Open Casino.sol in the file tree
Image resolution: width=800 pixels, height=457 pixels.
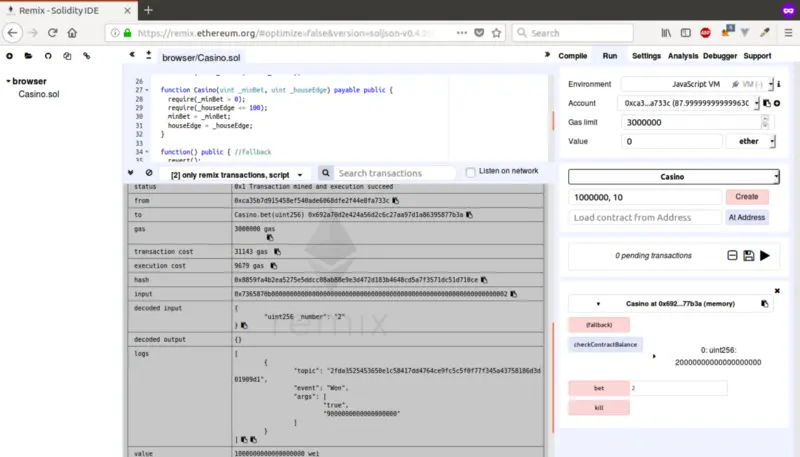click(x=39, y=94)
